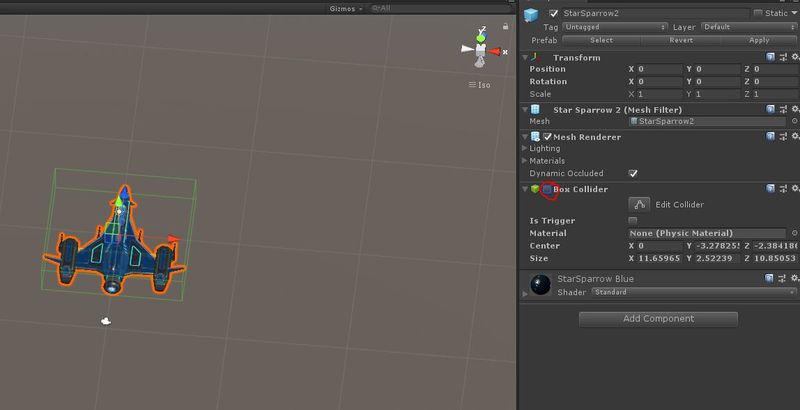Click the green Box Collider component icon
Image resolution: width=800 pixels, height=410 pixels.
click(535, 189)
